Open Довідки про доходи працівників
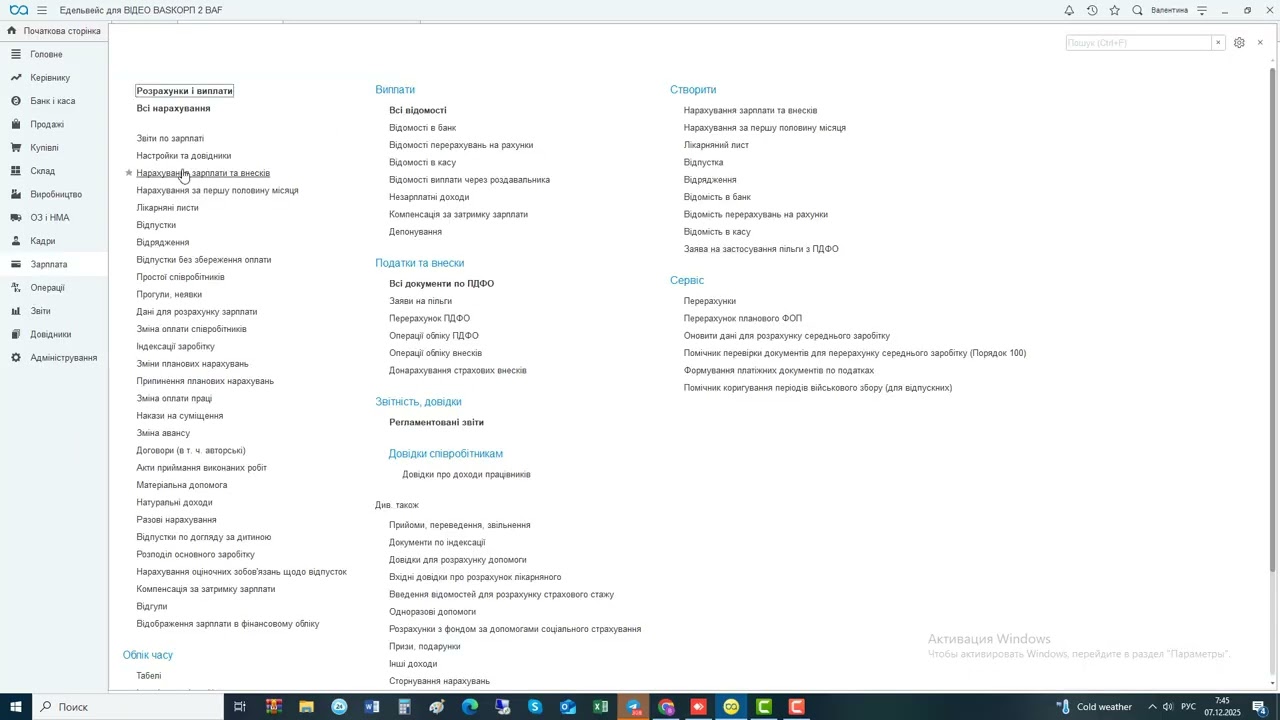This screenshot has width=1280, height=720. tap(466, 475)
